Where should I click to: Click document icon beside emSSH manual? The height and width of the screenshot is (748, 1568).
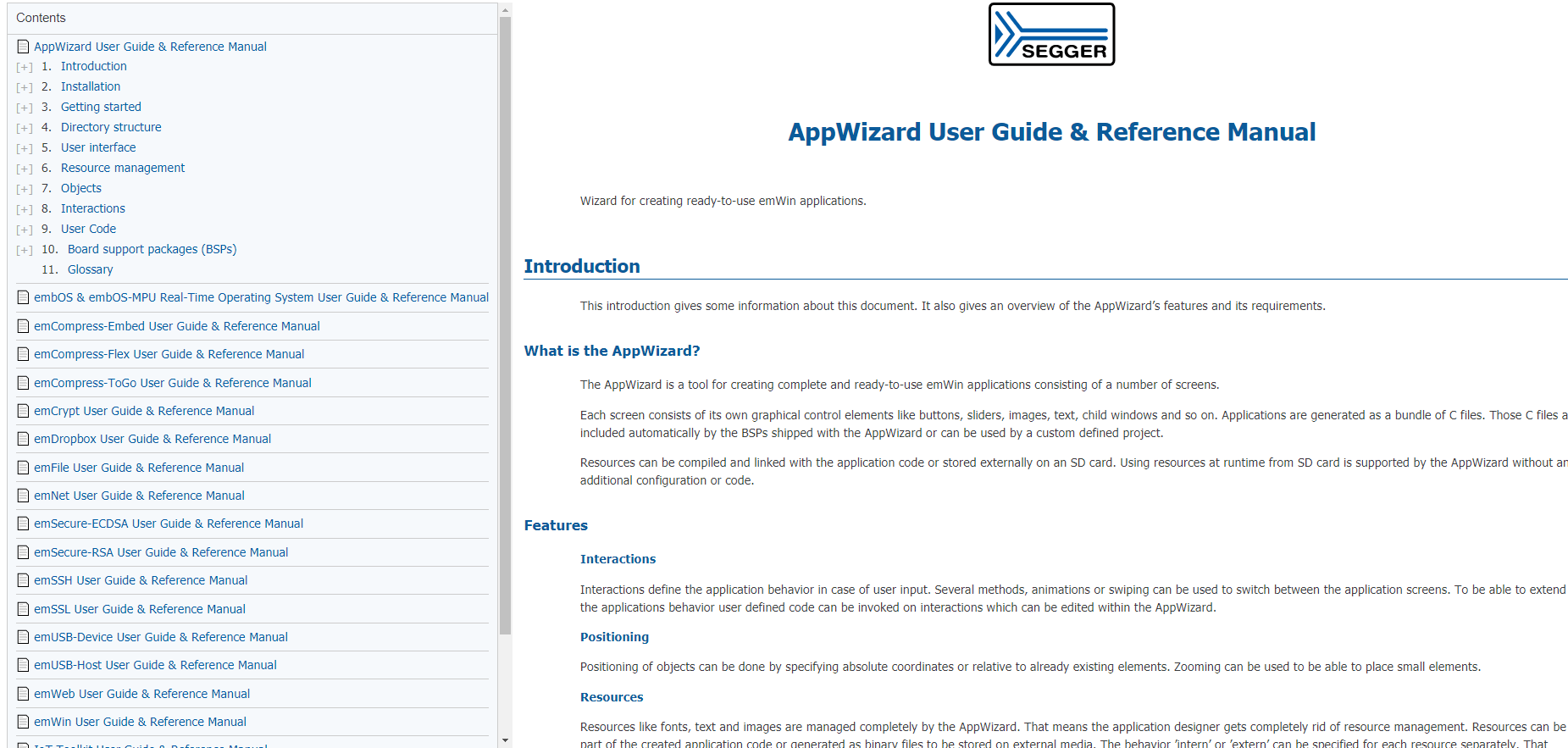pyautogui.click(x=24, y=580)
